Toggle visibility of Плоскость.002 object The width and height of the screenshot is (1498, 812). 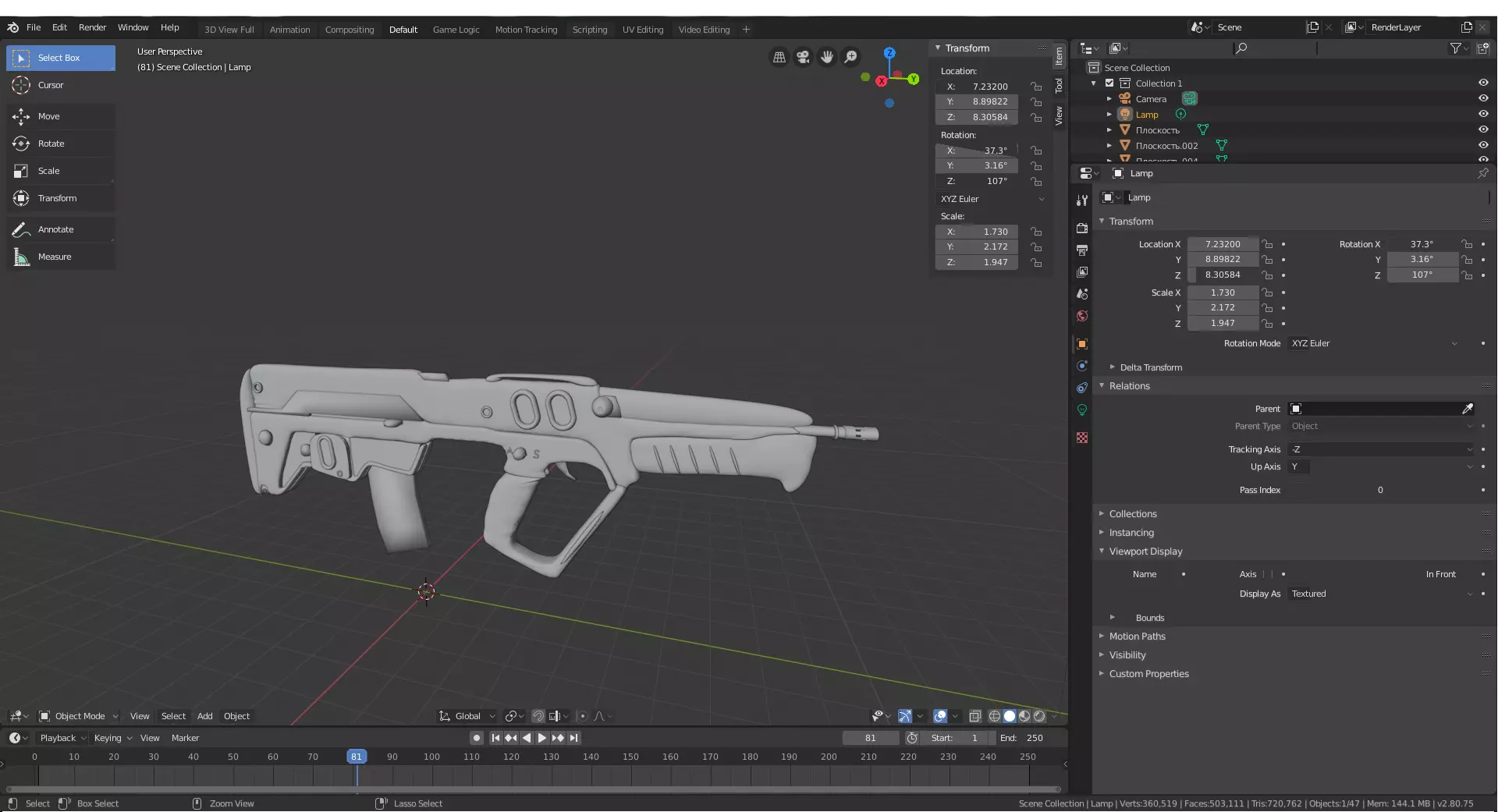click(1483, 145)
